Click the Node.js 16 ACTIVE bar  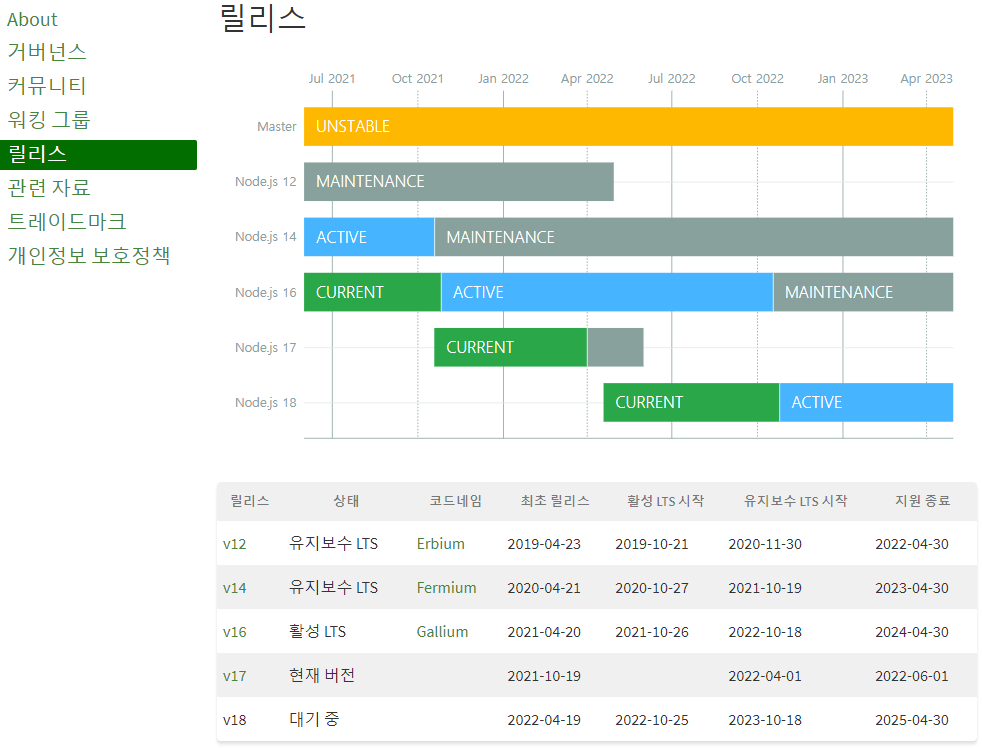coord(607,292)
